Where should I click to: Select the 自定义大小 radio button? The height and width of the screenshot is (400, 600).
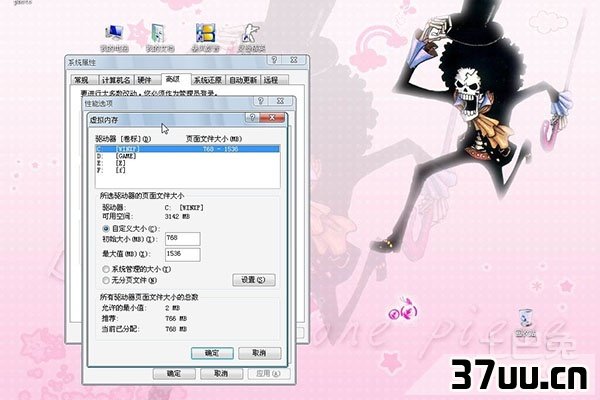106,229
